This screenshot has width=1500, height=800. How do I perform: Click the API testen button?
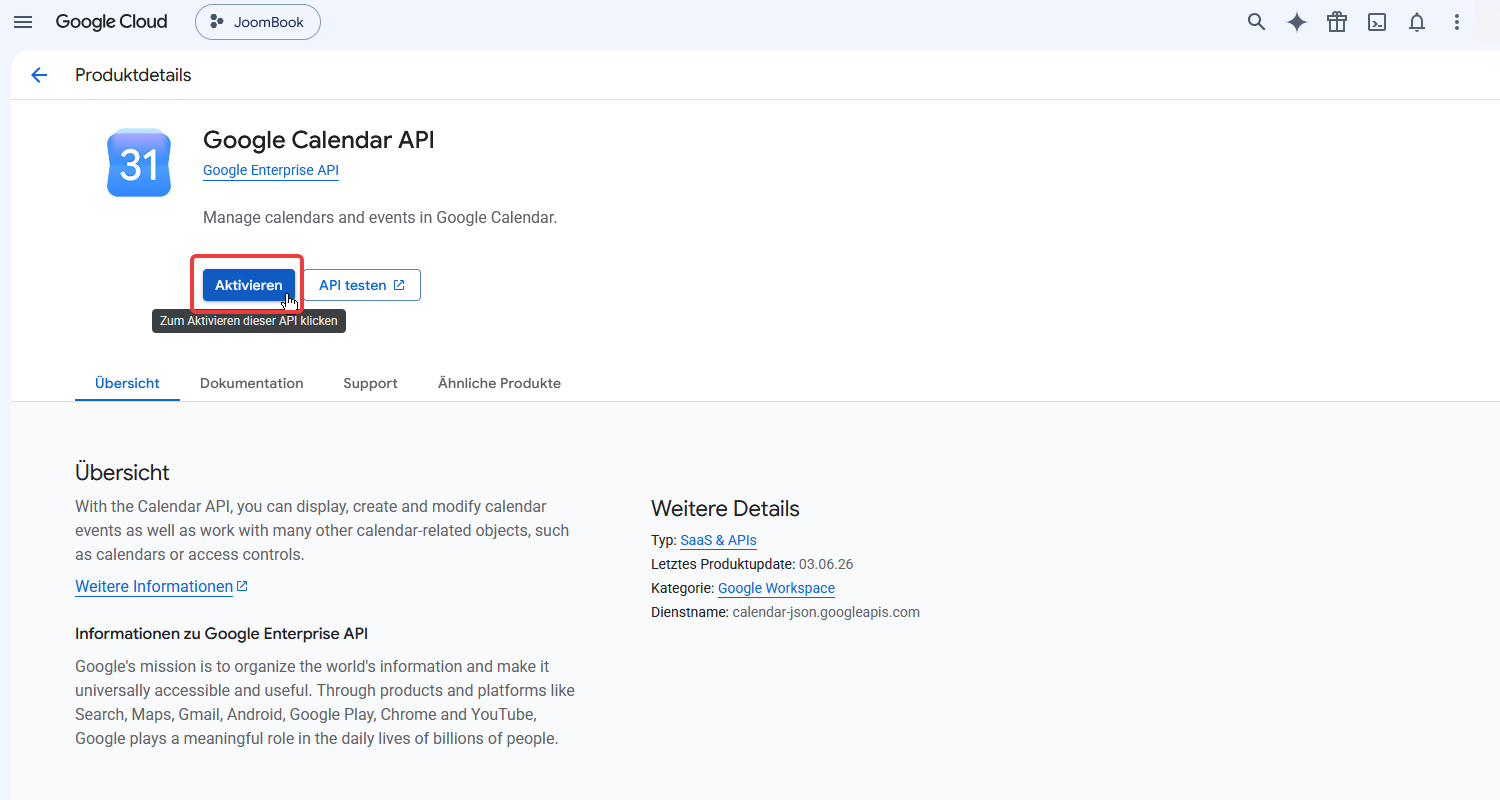(362, 285)
